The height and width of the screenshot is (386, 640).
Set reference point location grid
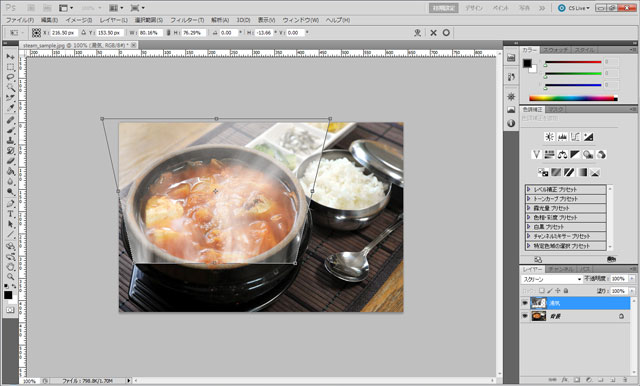tap(36, 33)
